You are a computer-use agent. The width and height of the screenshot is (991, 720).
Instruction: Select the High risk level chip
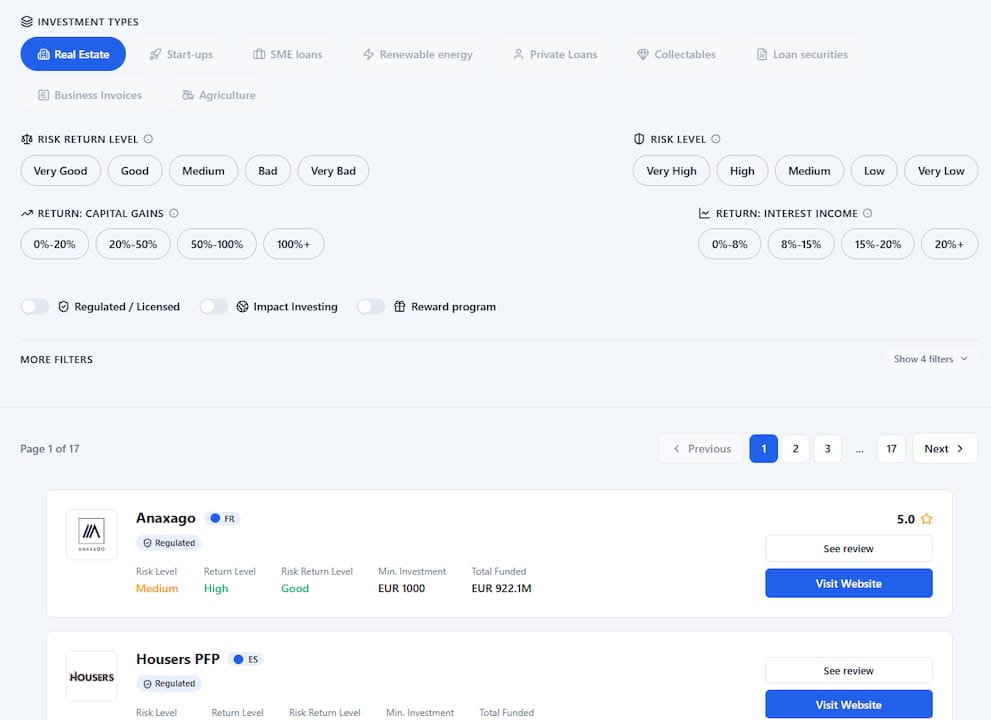742,171
